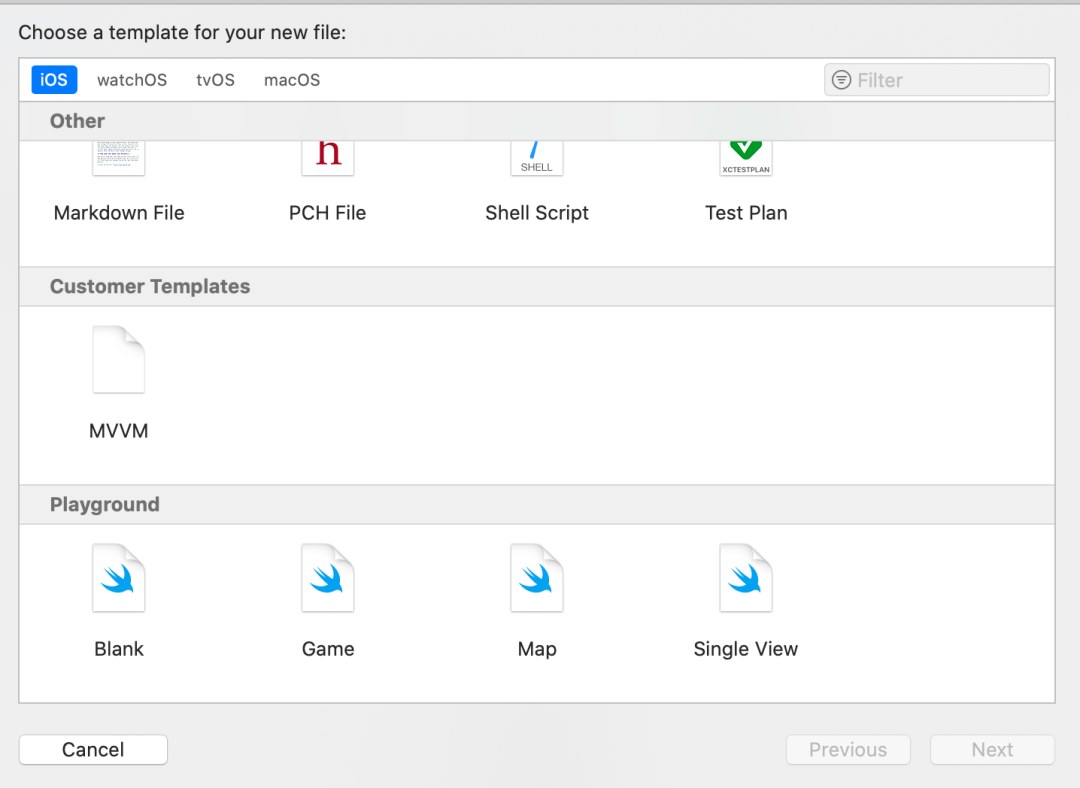This screenshot has height=788, width=1080.
Task: Choose the Map playground icon
Action: [537, 578]
